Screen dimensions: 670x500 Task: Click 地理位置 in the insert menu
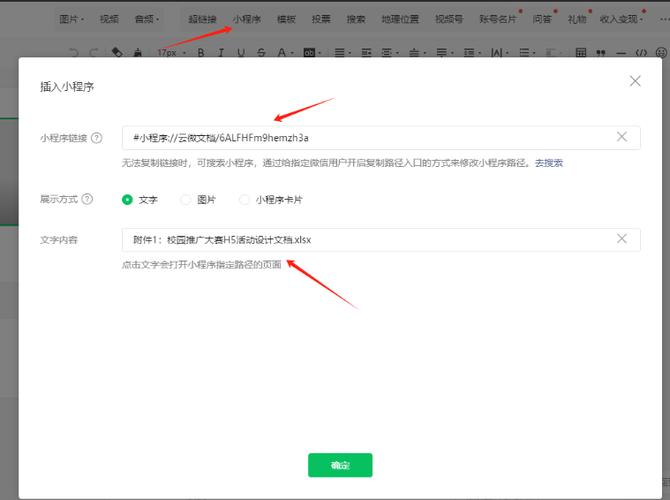tap(400, 19)
